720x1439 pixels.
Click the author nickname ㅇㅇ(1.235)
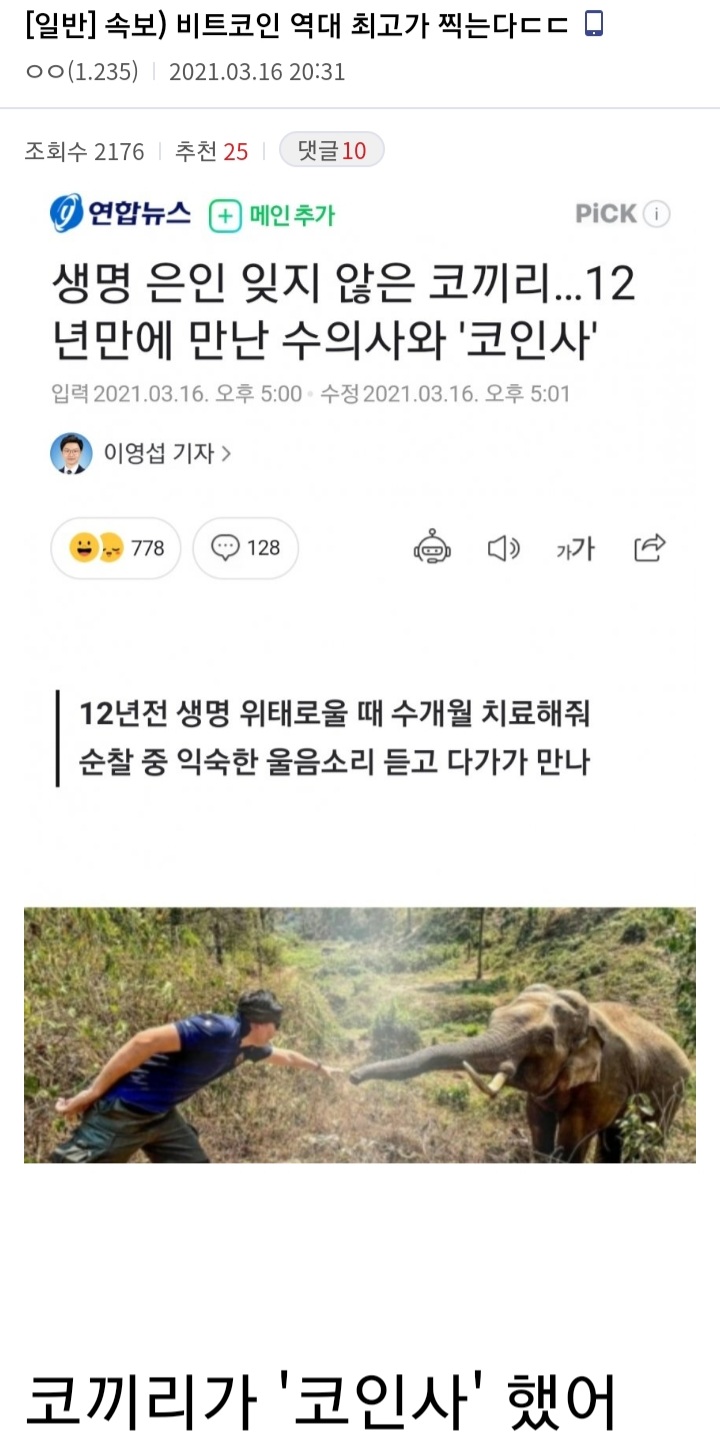[x=82, y=72]
